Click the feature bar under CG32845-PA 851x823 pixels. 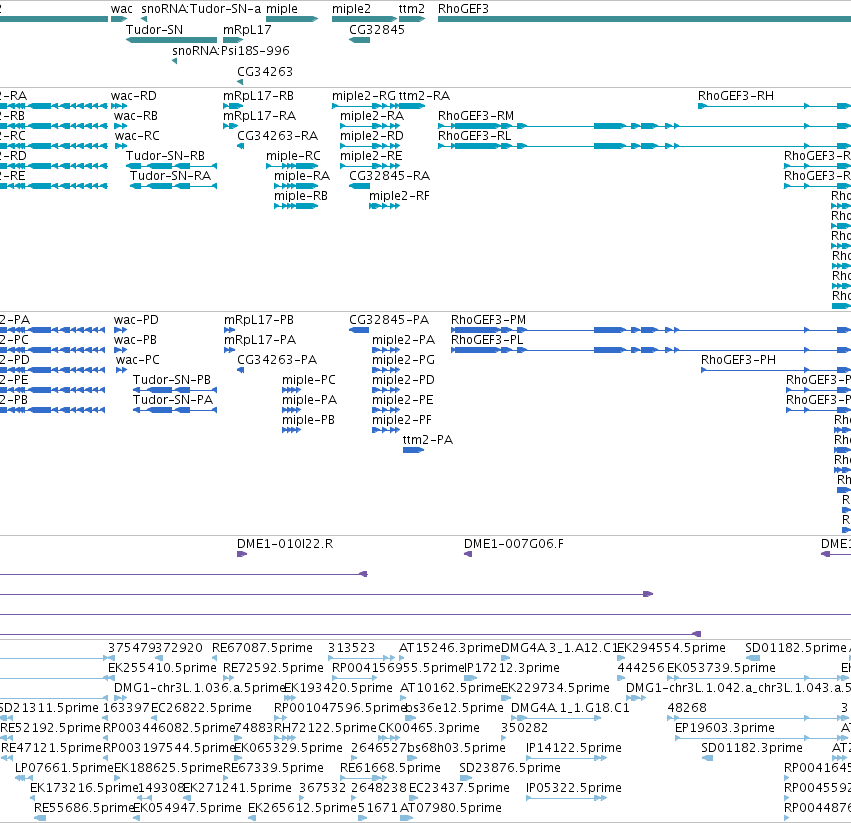tap(359, 330)
